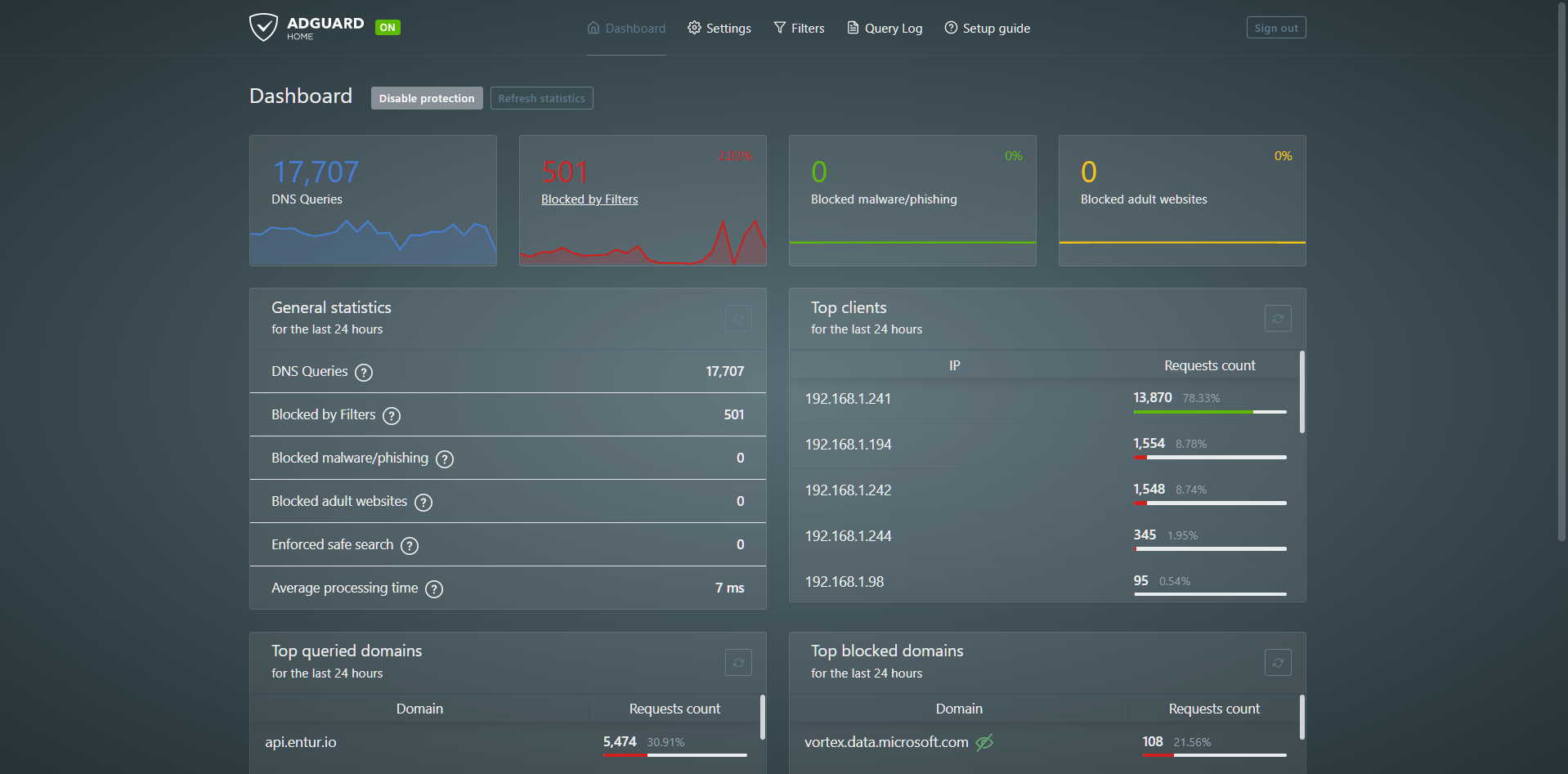Show help for Average processing time
The image size is (1568, 774).
[x=434, y=589]
